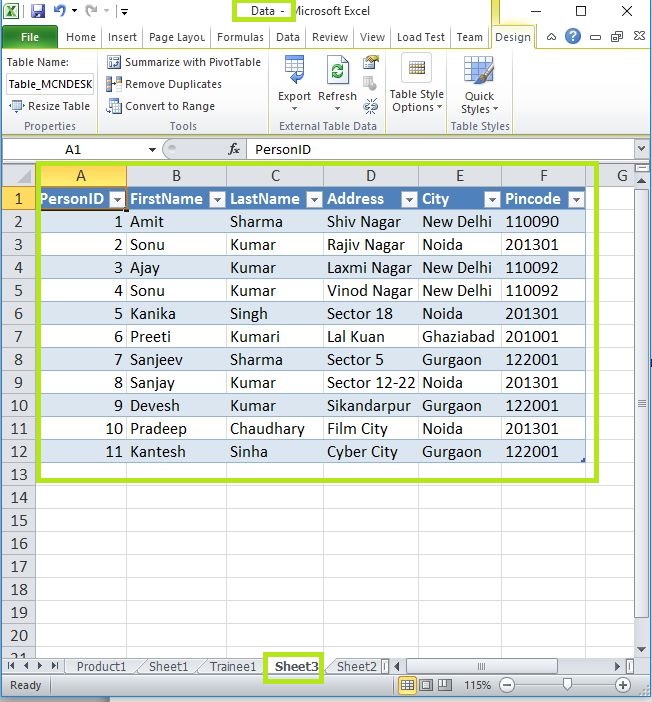Click the Redo arrow icon
This screenshot has height=702, width=652.
click(x=91, y=11)
